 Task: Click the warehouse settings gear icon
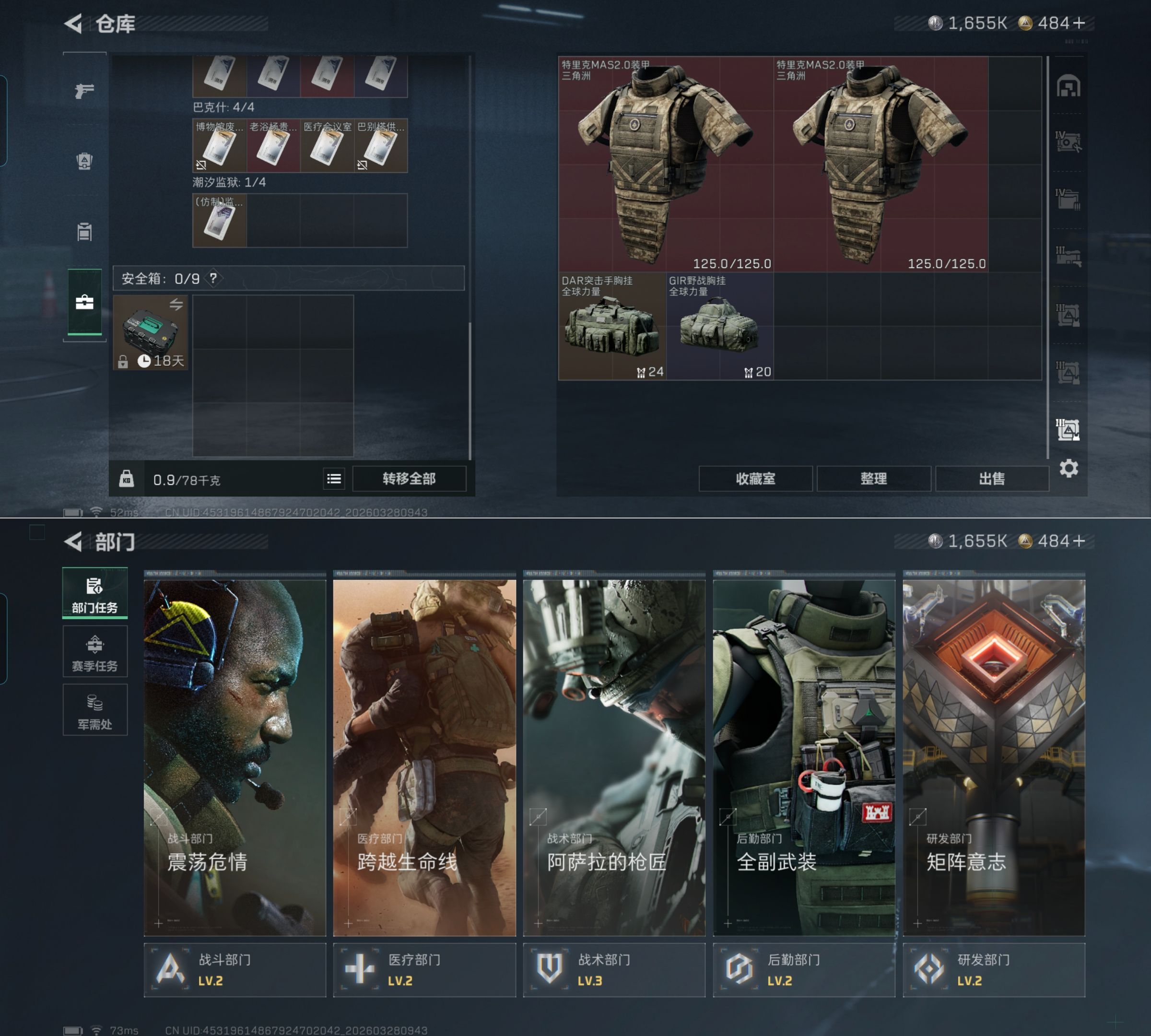pos(1069,469)
